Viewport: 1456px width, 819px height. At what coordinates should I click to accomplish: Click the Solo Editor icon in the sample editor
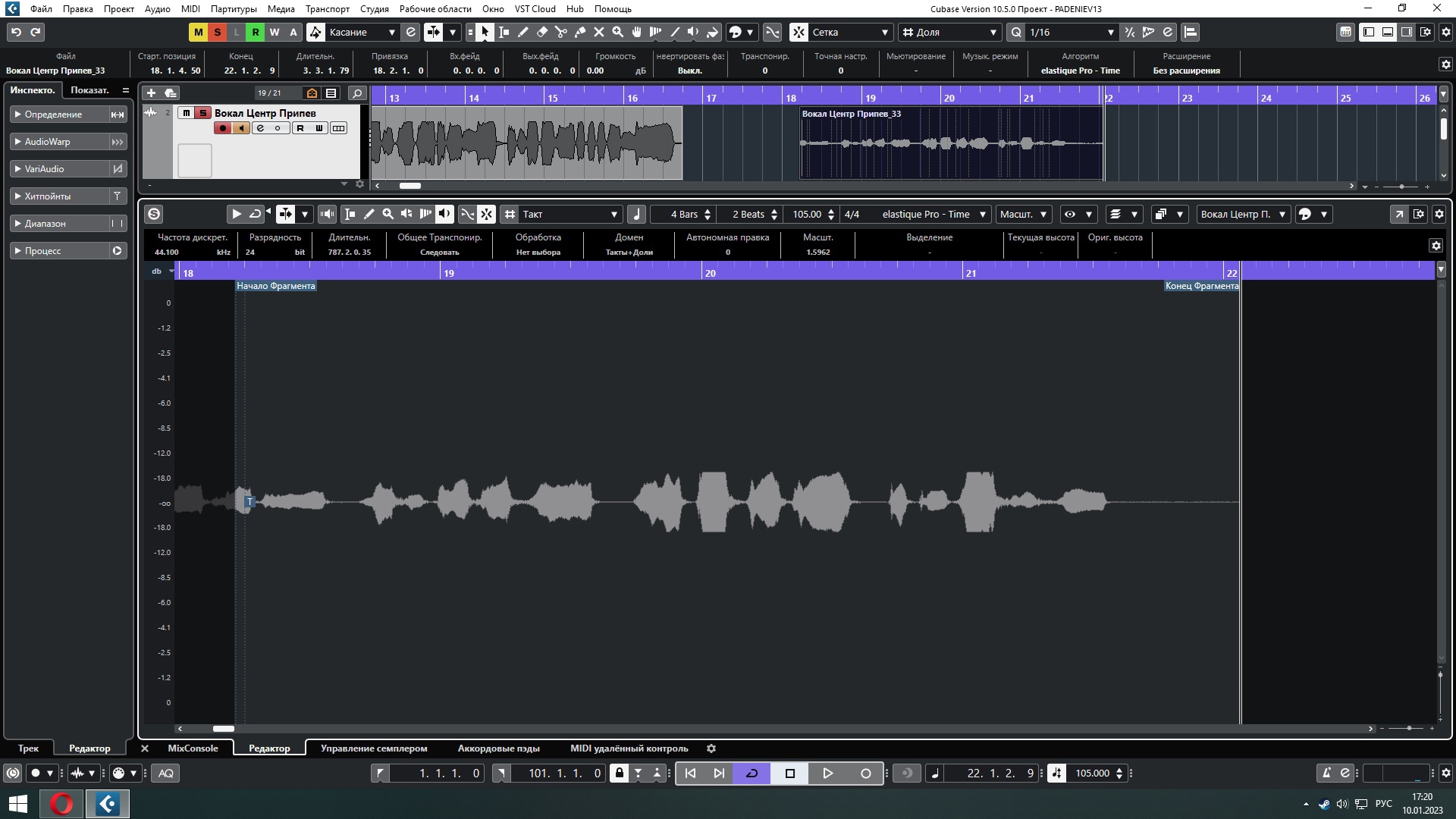click(x=154, y=214)
